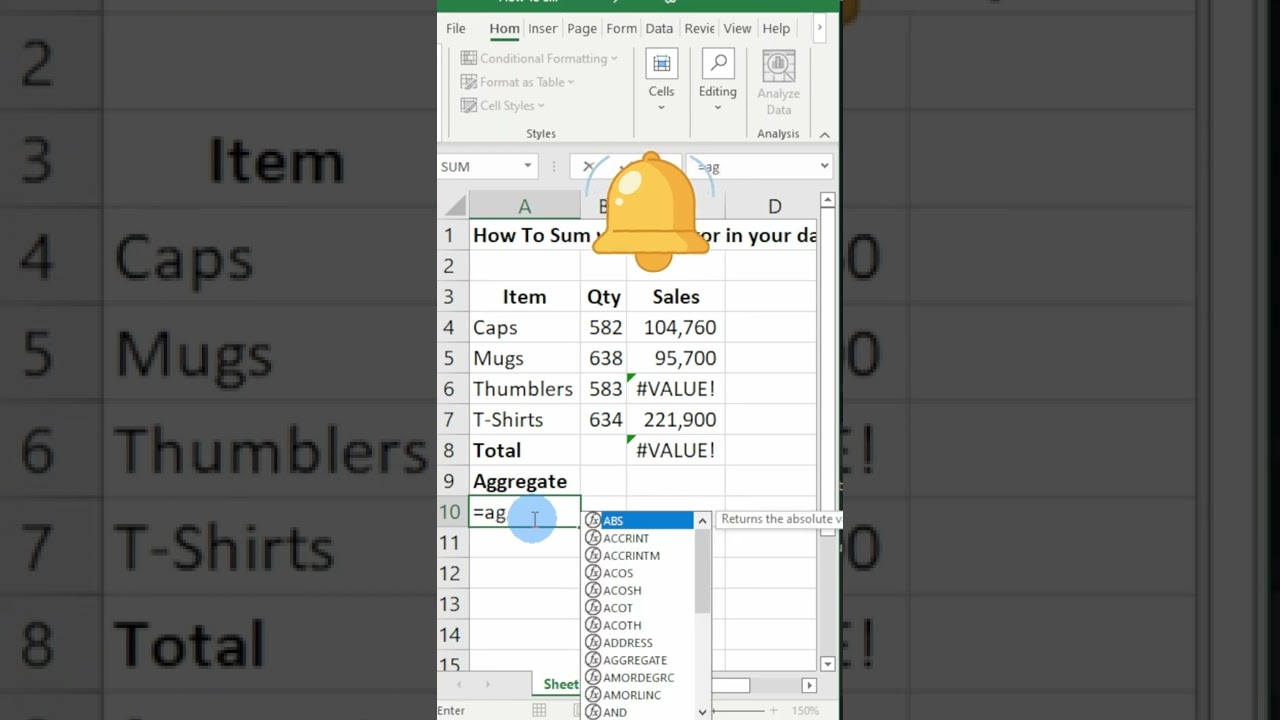The height and width of the screenshot is (720, 1280).
Task: Choose ACOS from the function list
Action: coord(638,573)
